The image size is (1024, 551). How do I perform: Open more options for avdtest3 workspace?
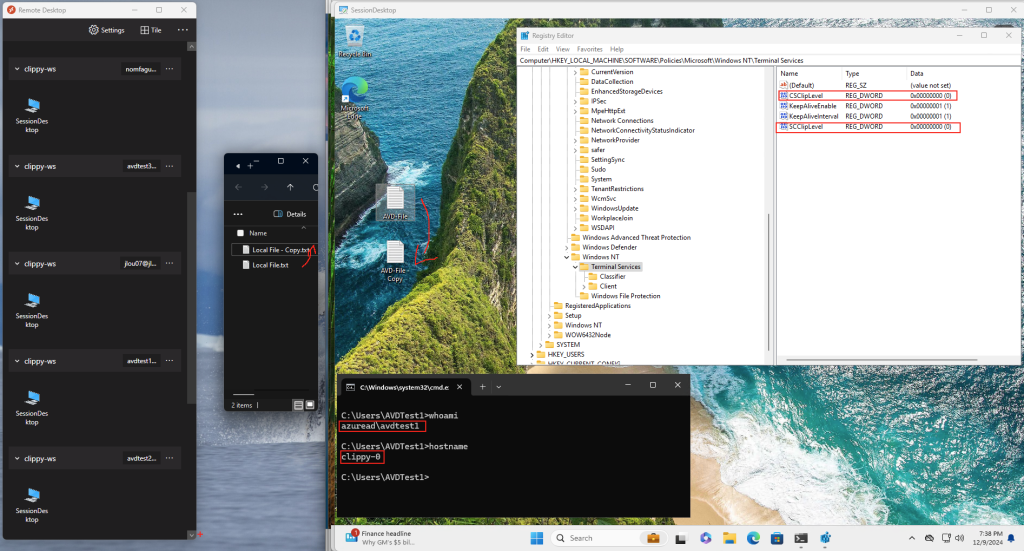170,166
